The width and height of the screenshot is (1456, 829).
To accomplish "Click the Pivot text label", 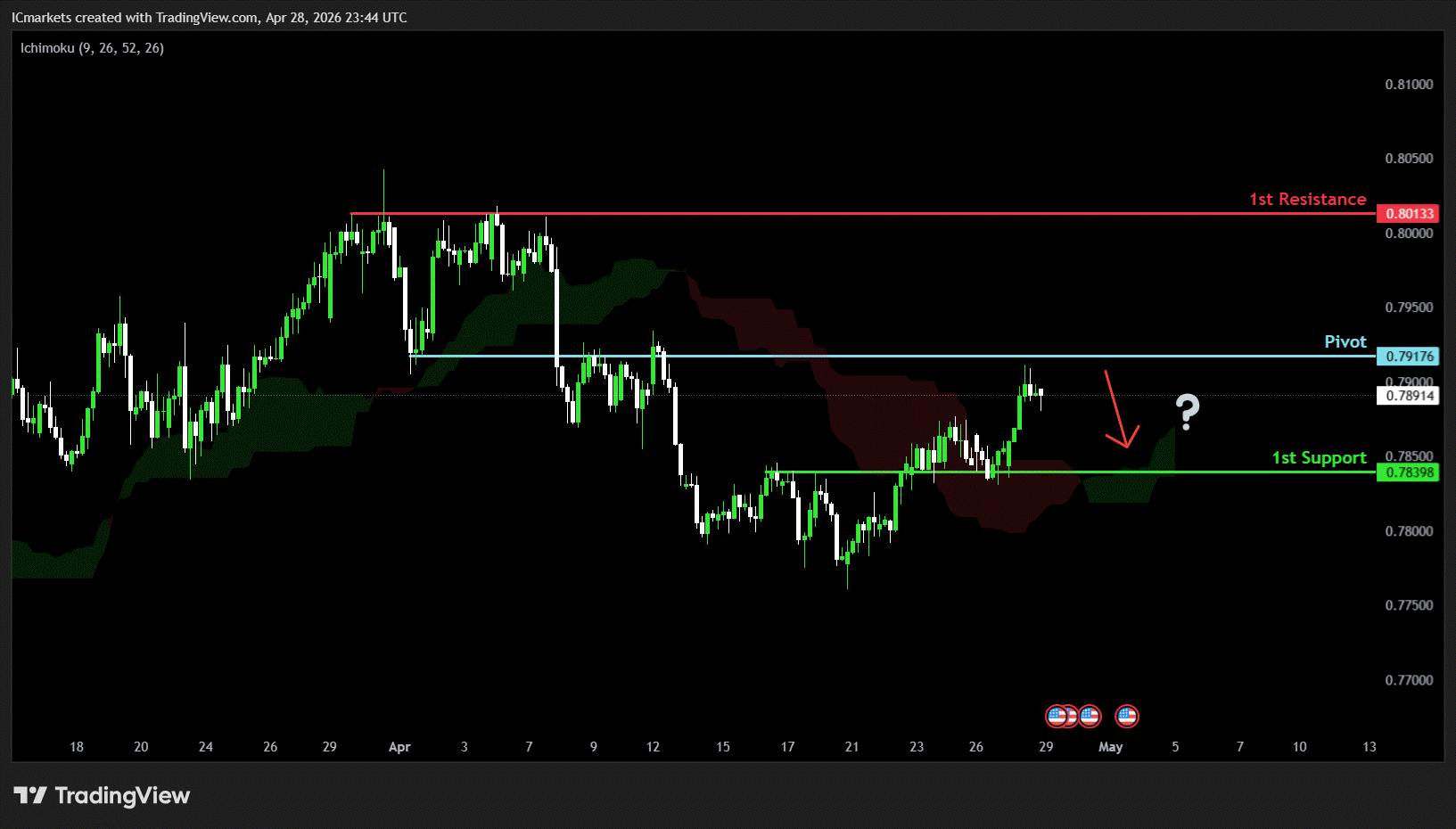I will click(x=1345, y=342).
